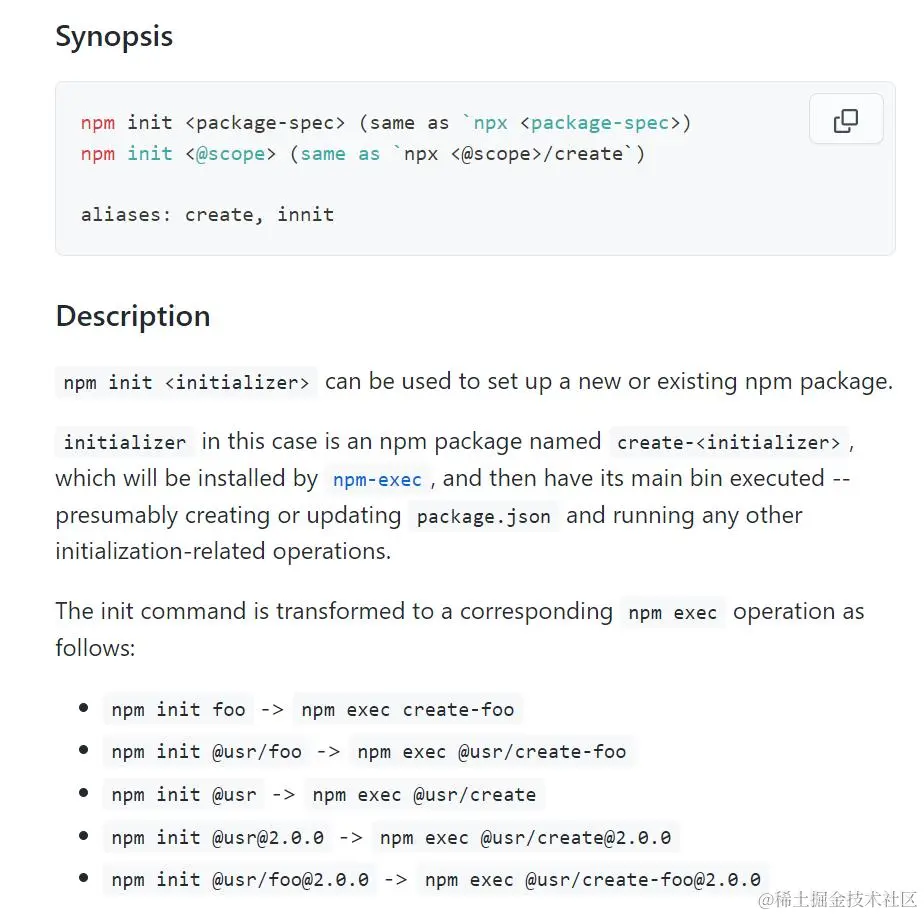Click the "npm init @usr/foo@2.0.0" snippet
Viewport: 924px width, 916px height.
(240, 880)
